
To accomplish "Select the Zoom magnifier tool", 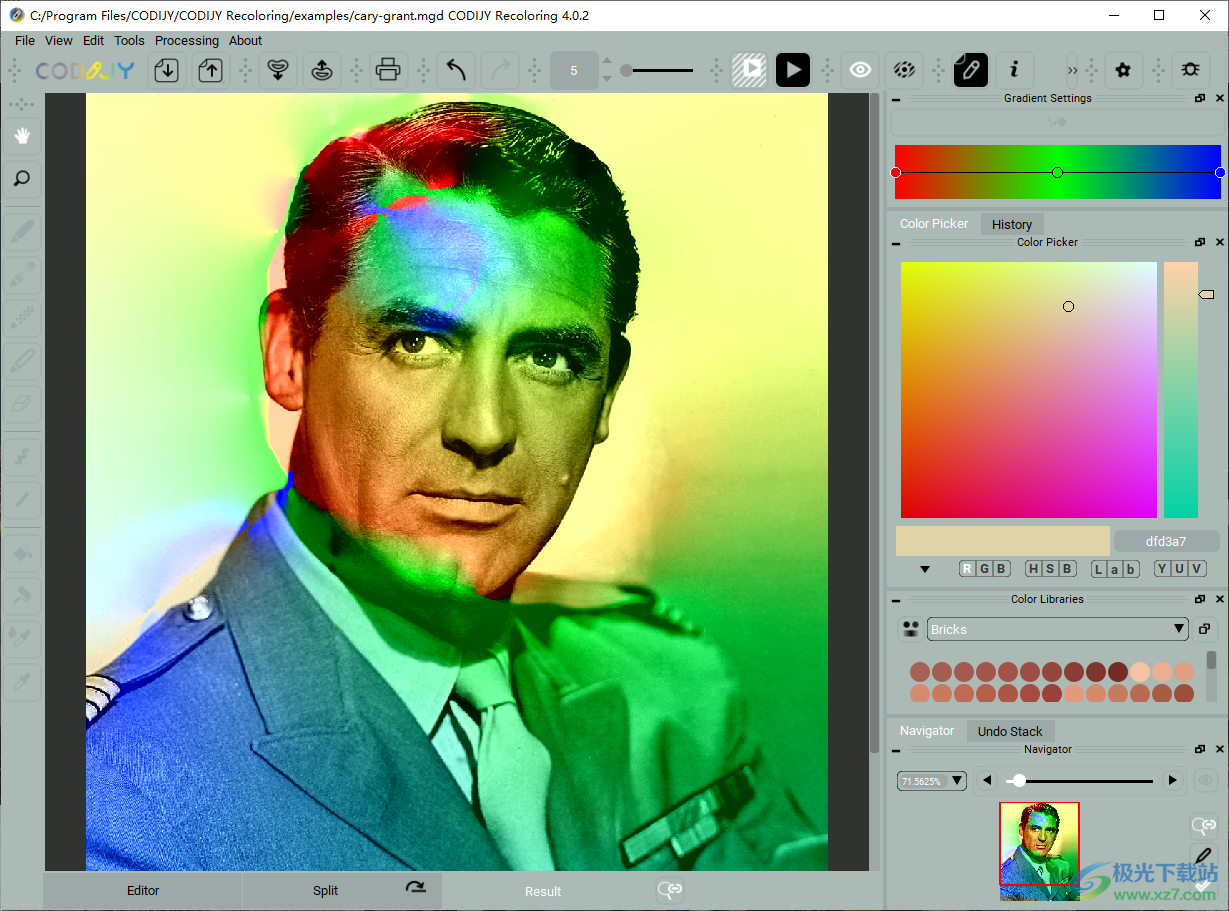I will (22, 178).
